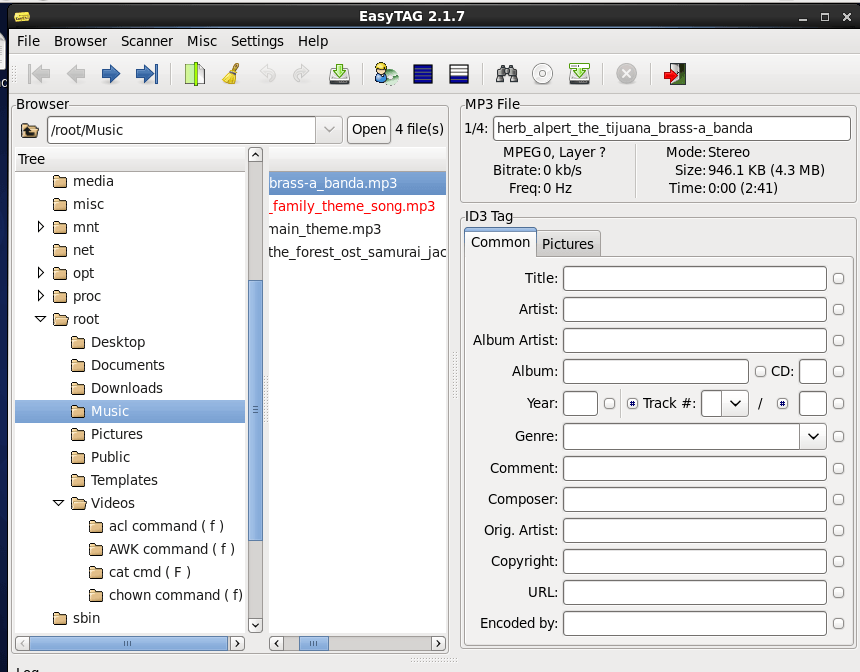The height and width of the screenshot is (672, 860).
Task: Toggle the Copyright field apply checkbox
Action: (838, 561)
